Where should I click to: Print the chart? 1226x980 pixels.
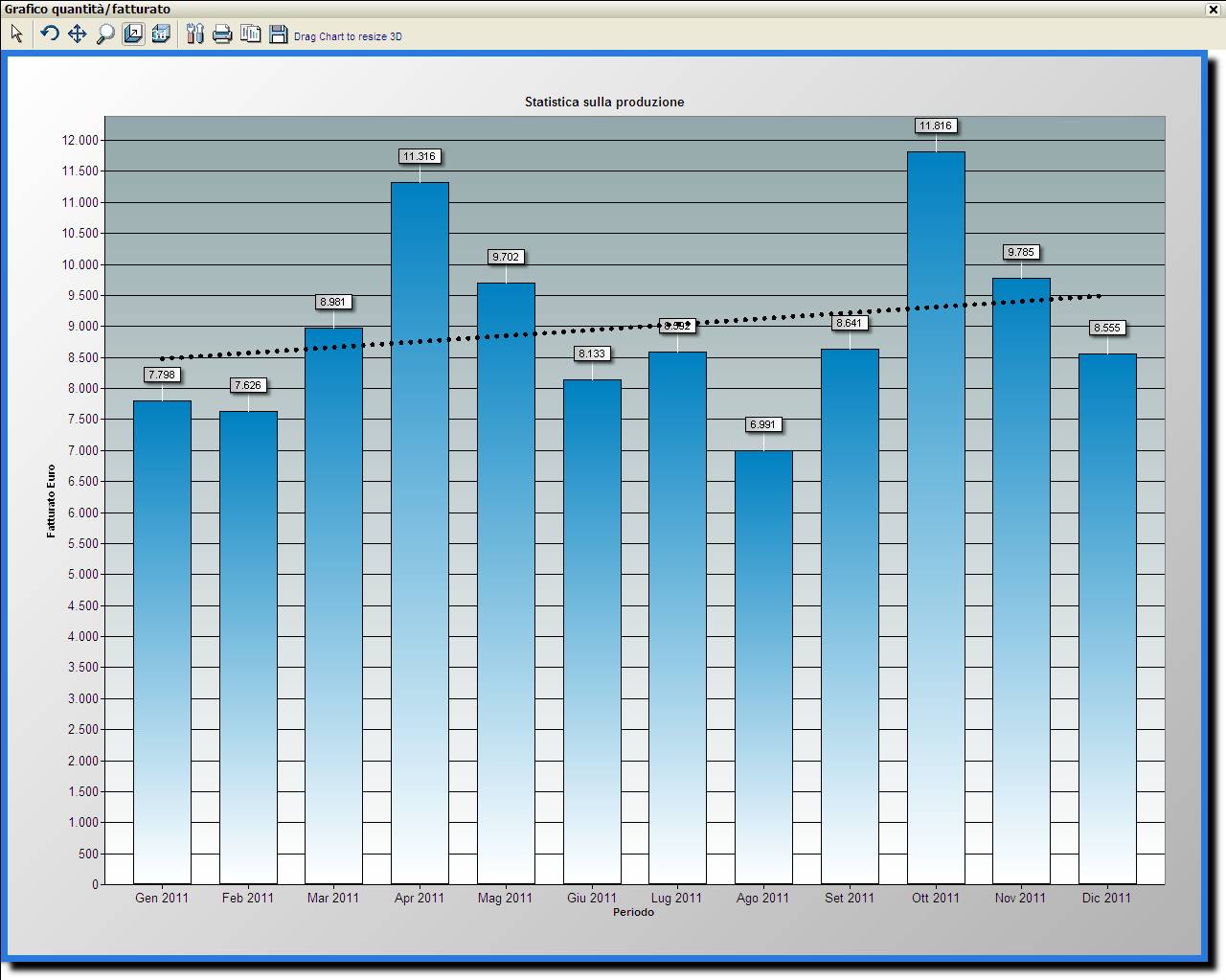[223, 34]
